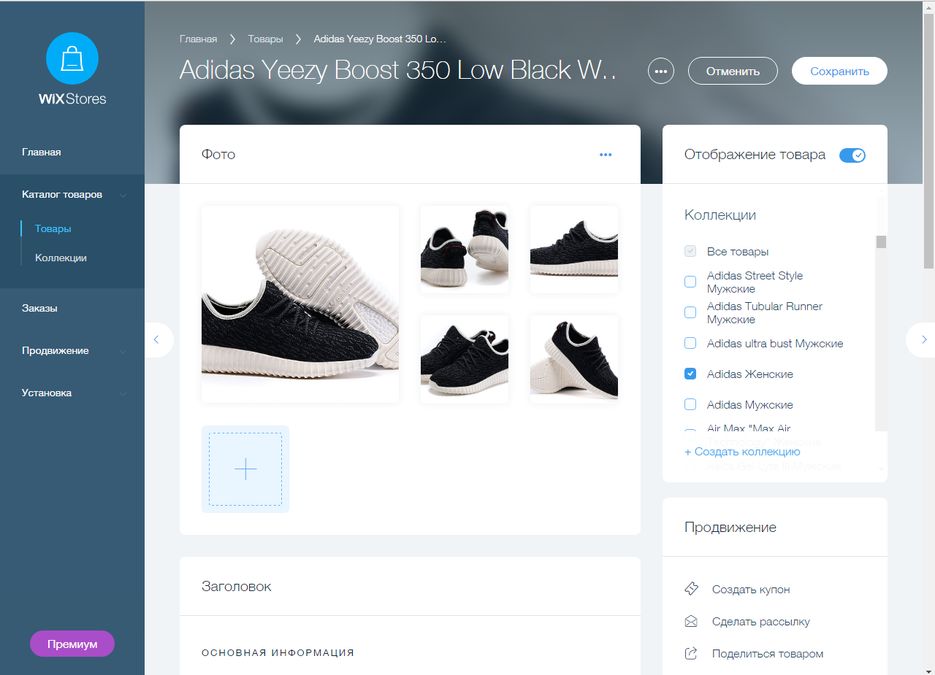Open Каталог товаров sidebar item
The width and height of the screenshot is (935, 675).
point(62,194)
